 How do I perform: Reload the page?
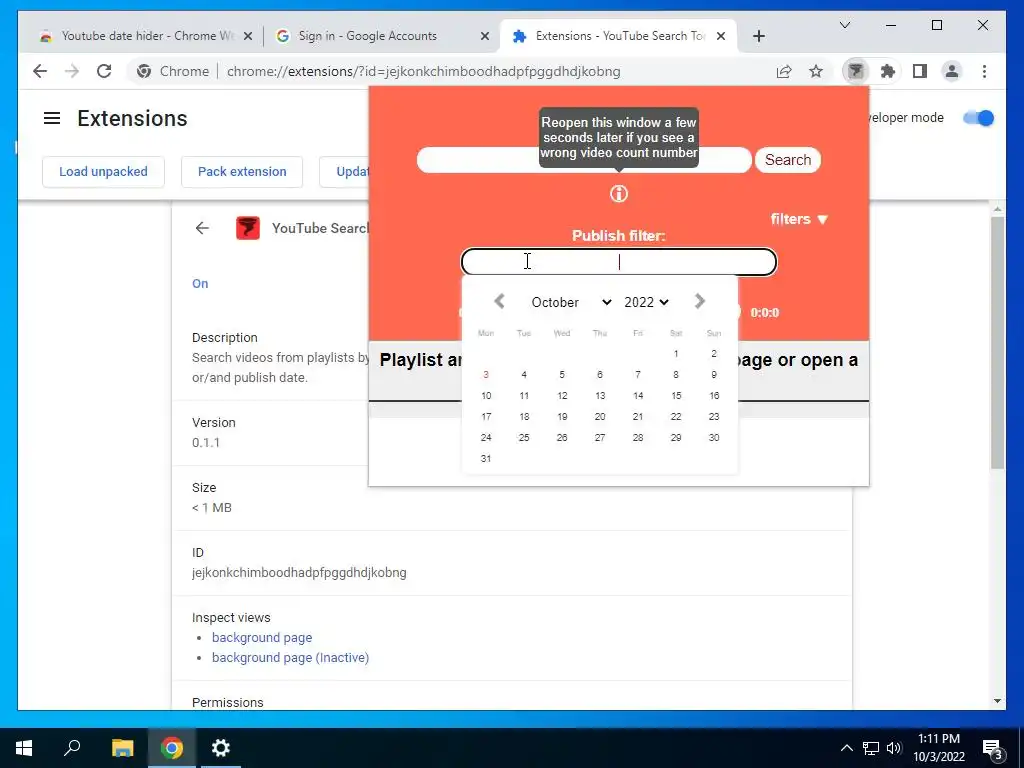click(104, 71)
